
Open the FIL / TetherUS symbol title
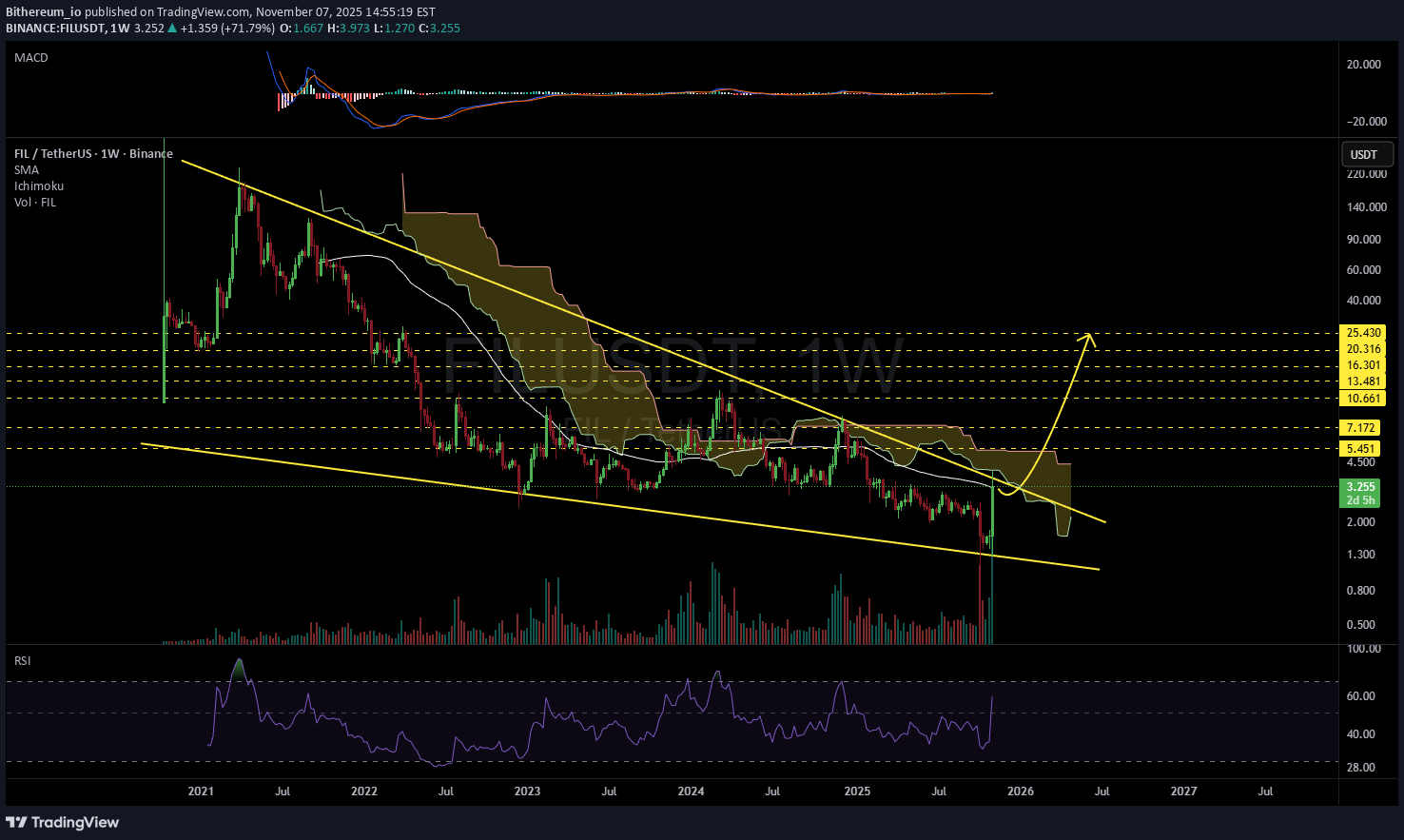93,154
